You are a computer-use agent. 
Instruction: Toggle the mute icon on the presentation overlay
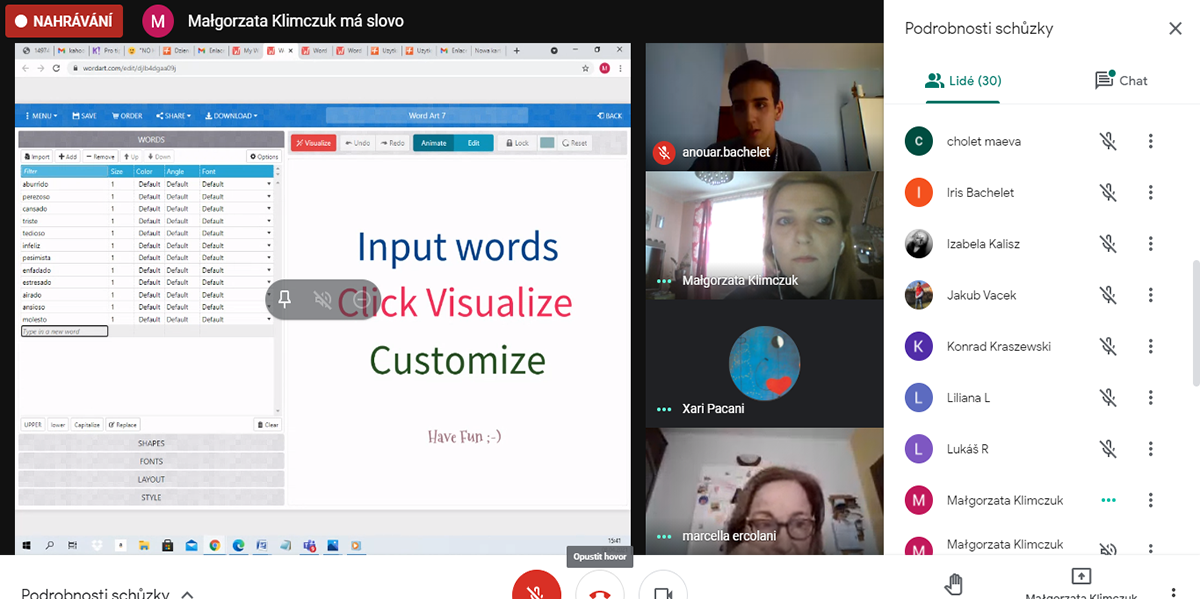tap(323, 300)
